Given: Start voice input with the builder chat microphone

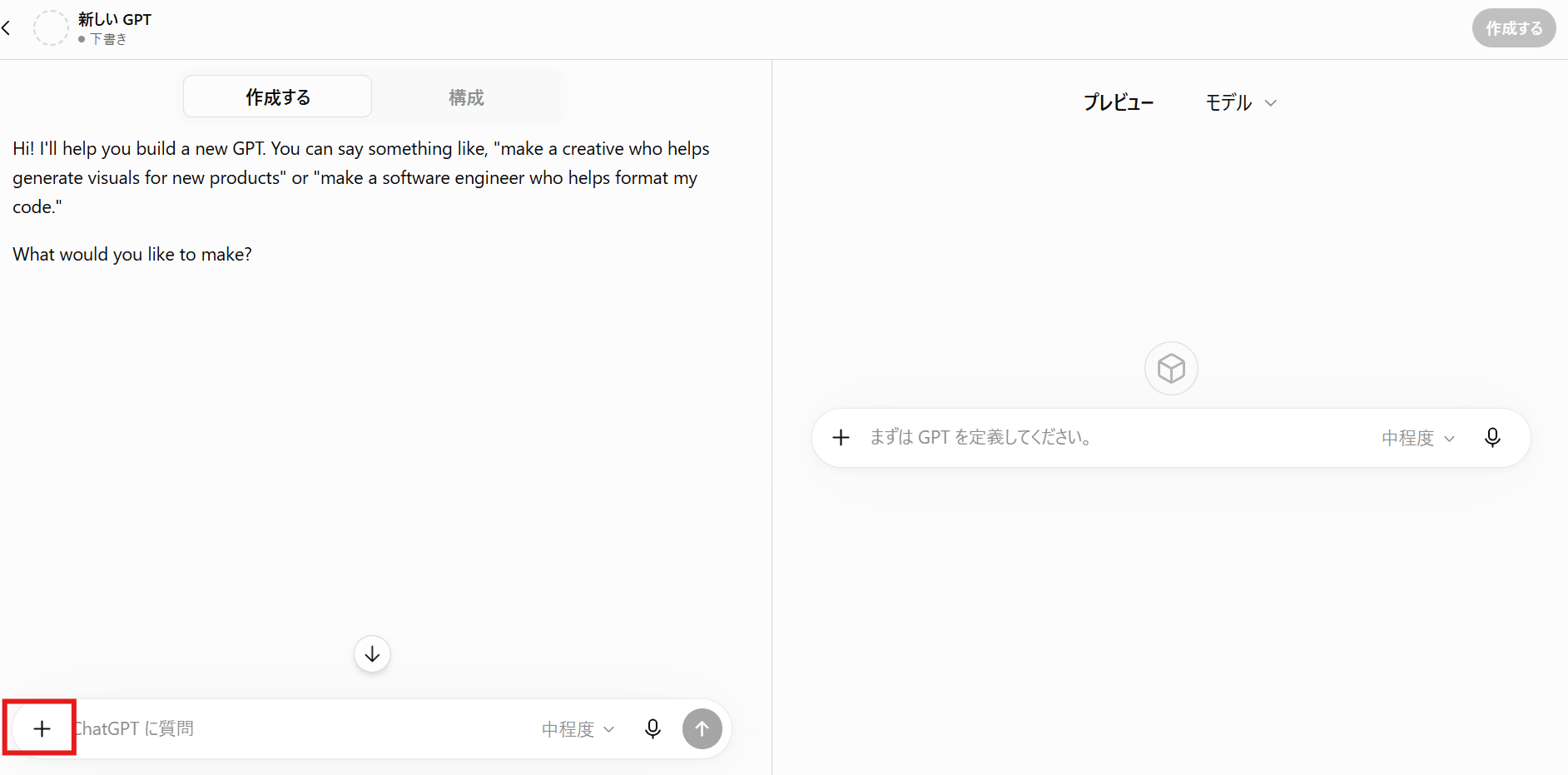Looking at the screenshot, I should click(x=653, y=728).
